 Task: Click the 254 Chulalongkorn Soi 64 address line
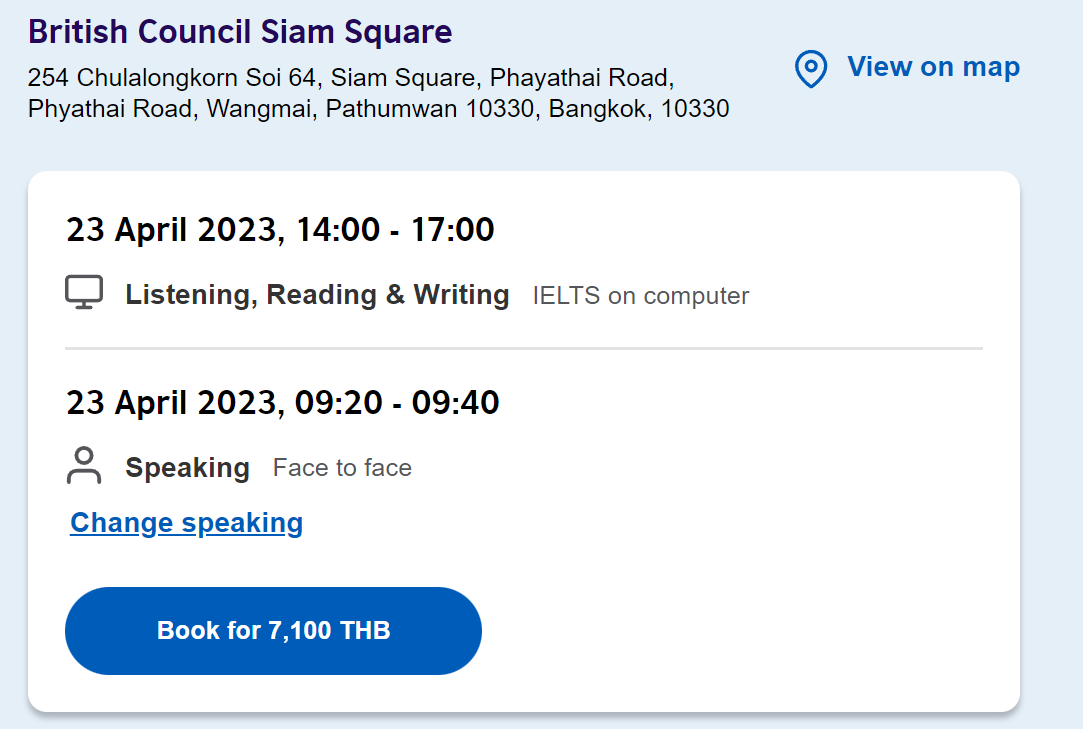(351, 77)
